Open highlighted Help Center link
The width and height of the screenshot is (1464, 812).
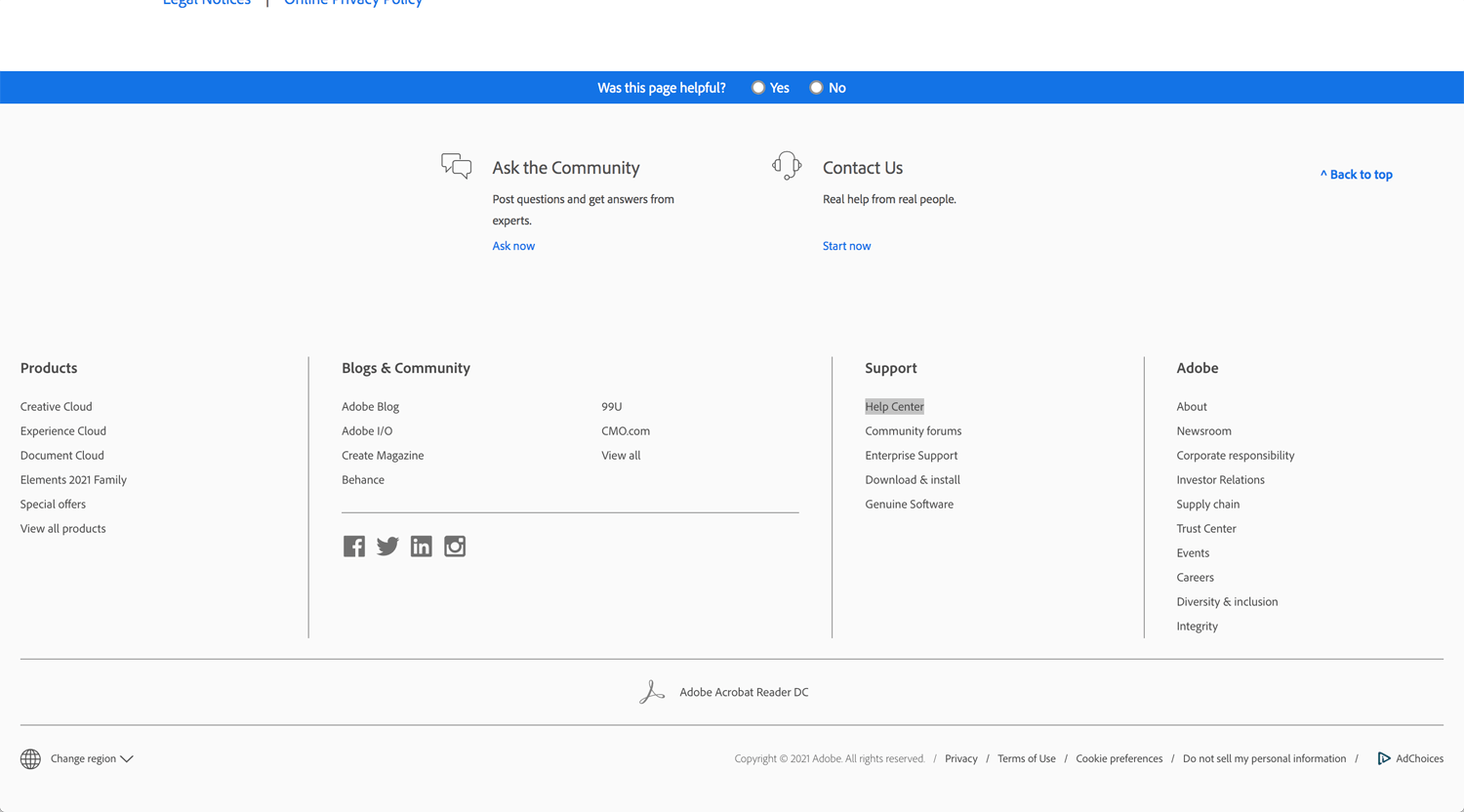point(894,407)
